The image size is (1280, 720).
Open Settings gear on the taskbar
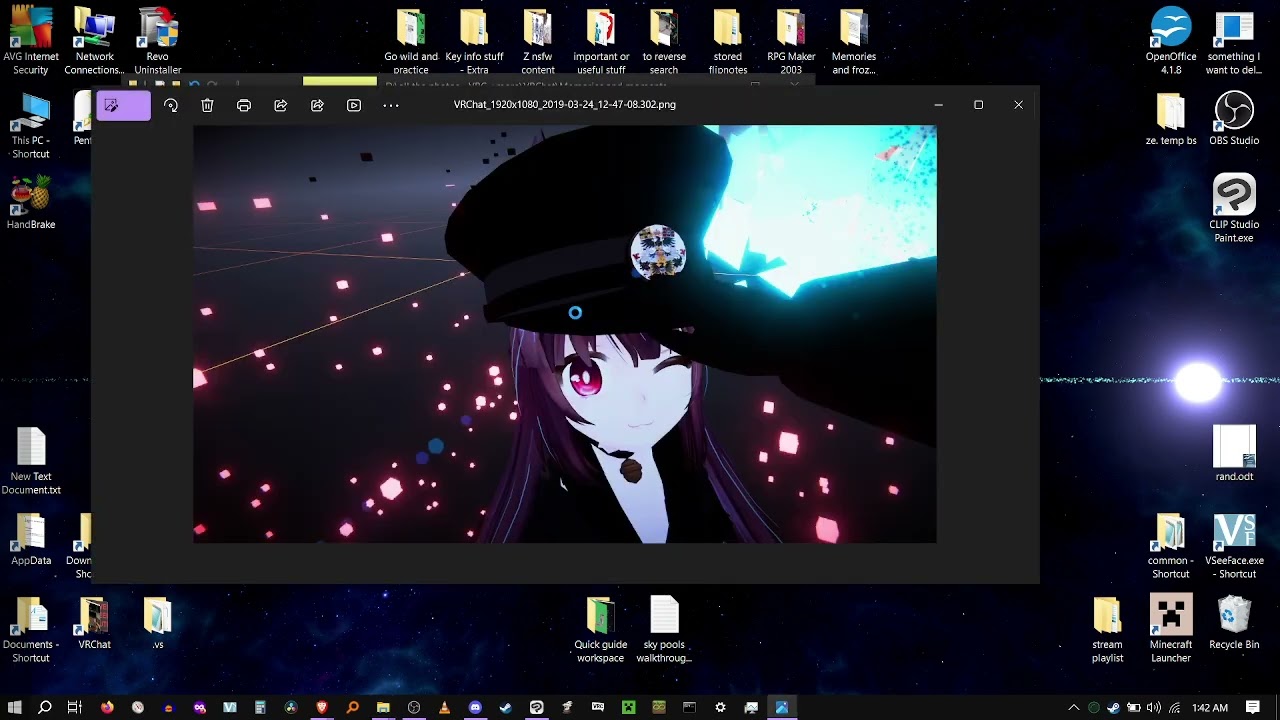point(720,708)
